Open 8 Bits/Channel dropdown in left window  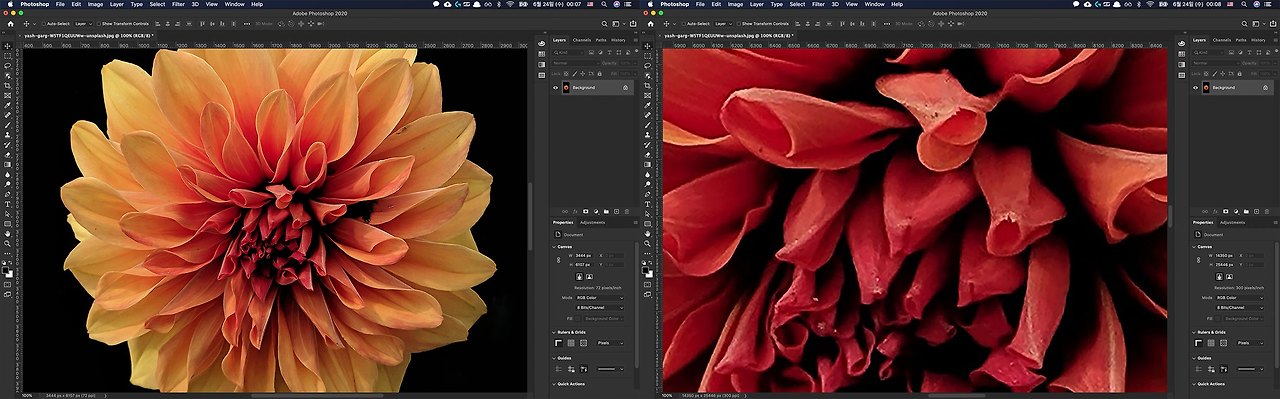coord(600,308)
